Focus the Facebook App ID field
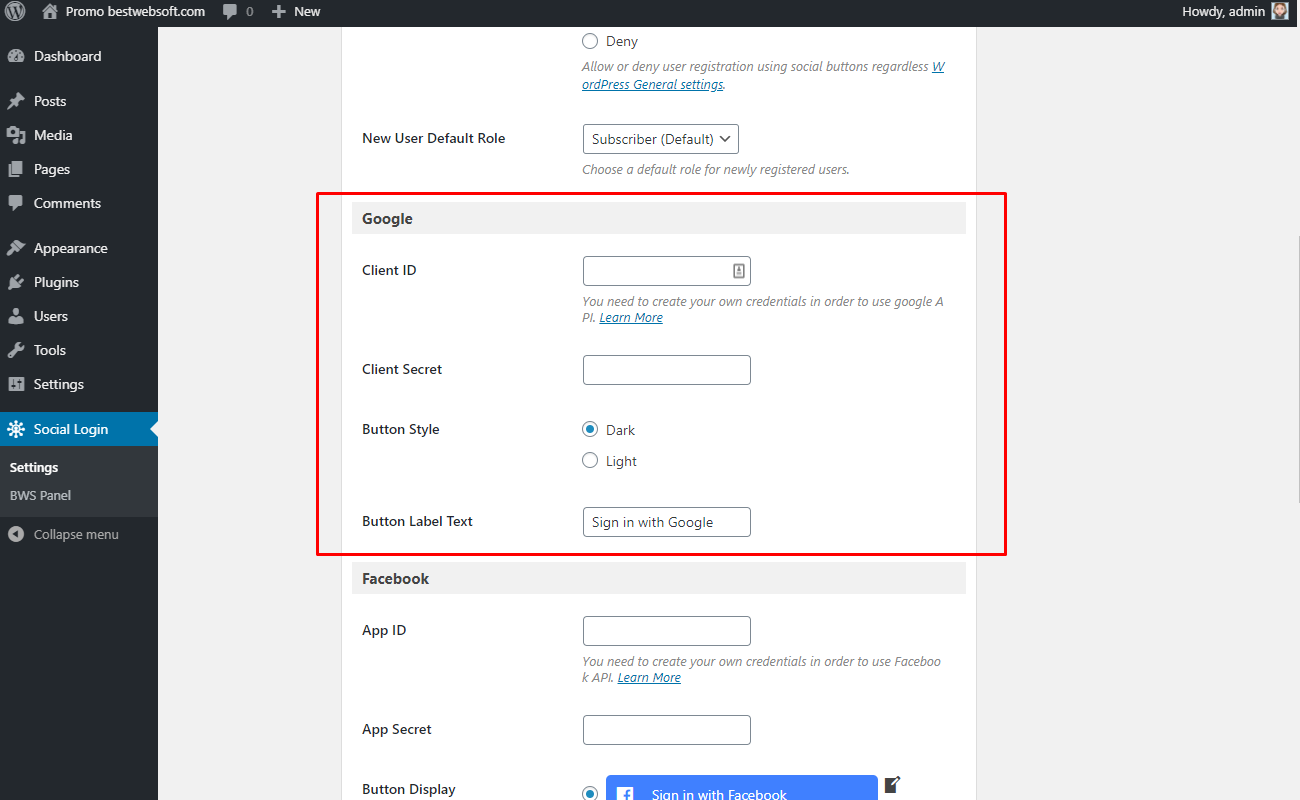Screen dimensions: 1300x800 [x=667, y=631]
